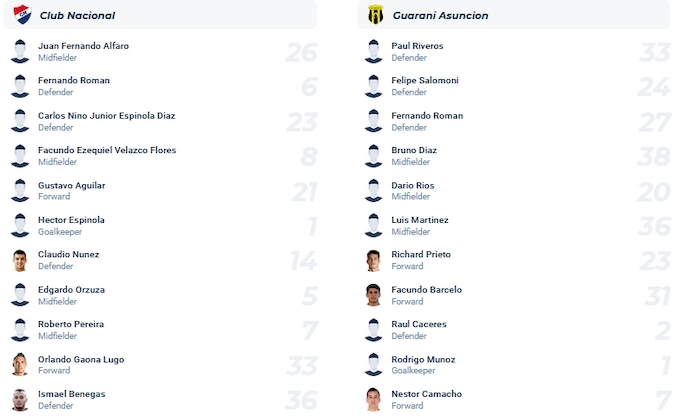This screenshot has height=417, width=690.
Task: Click Rodrigo Munoz's goalkeeper avatar icon
Action: tap(374, 365)
